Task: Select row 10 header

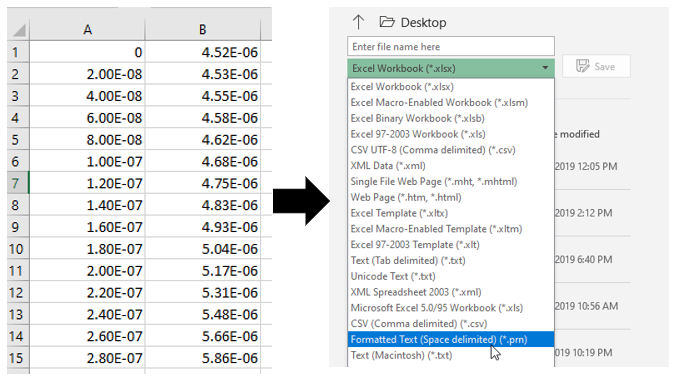Action: pyautogui.click(x=18, y=249)
